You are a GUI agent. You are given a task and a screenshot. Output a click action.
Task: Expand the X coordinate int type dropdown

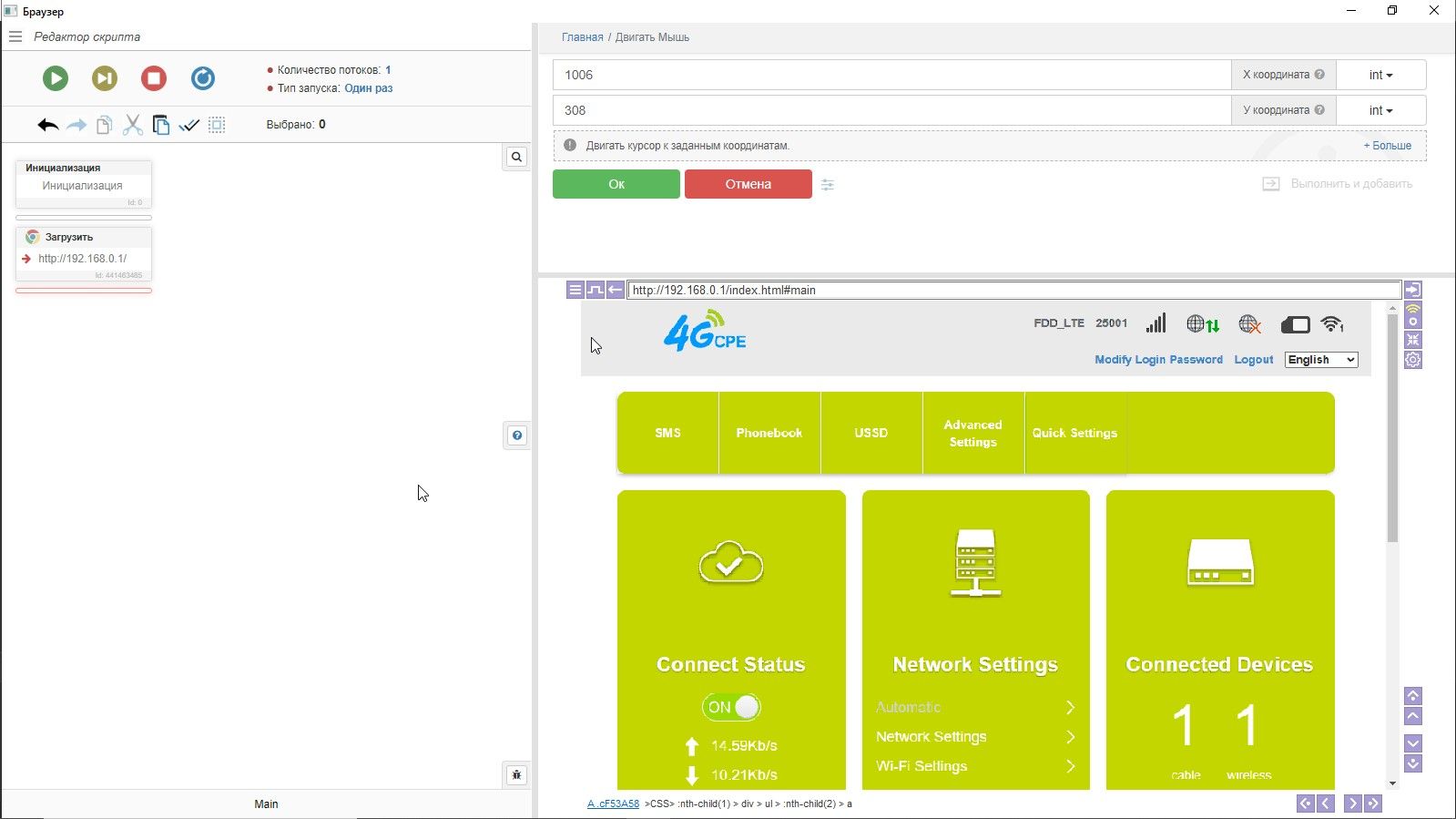tap(1380, 75)
